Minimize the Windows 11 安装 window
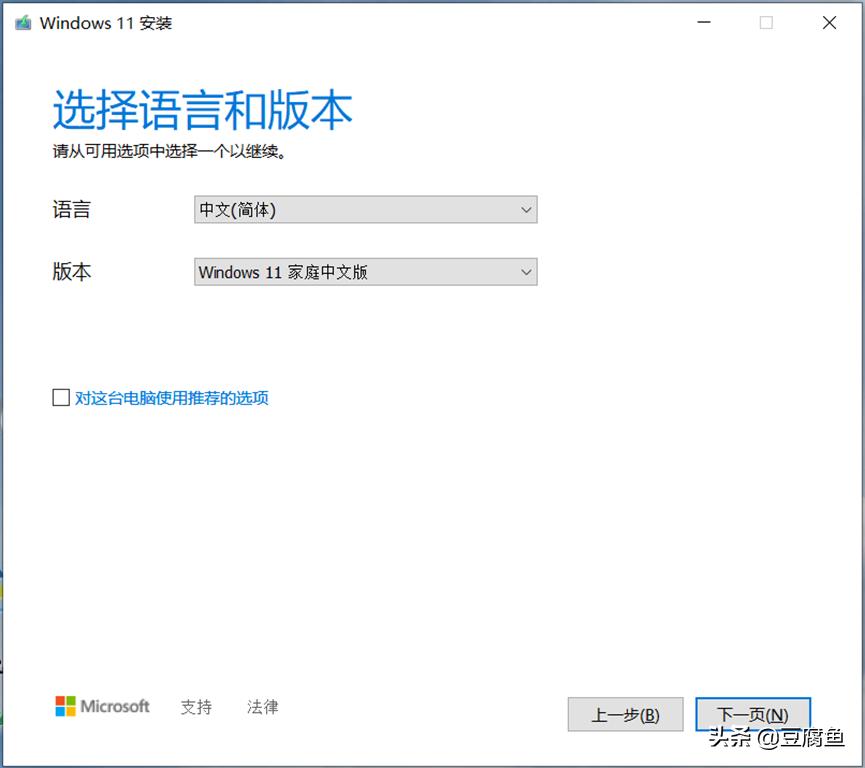 704,22
